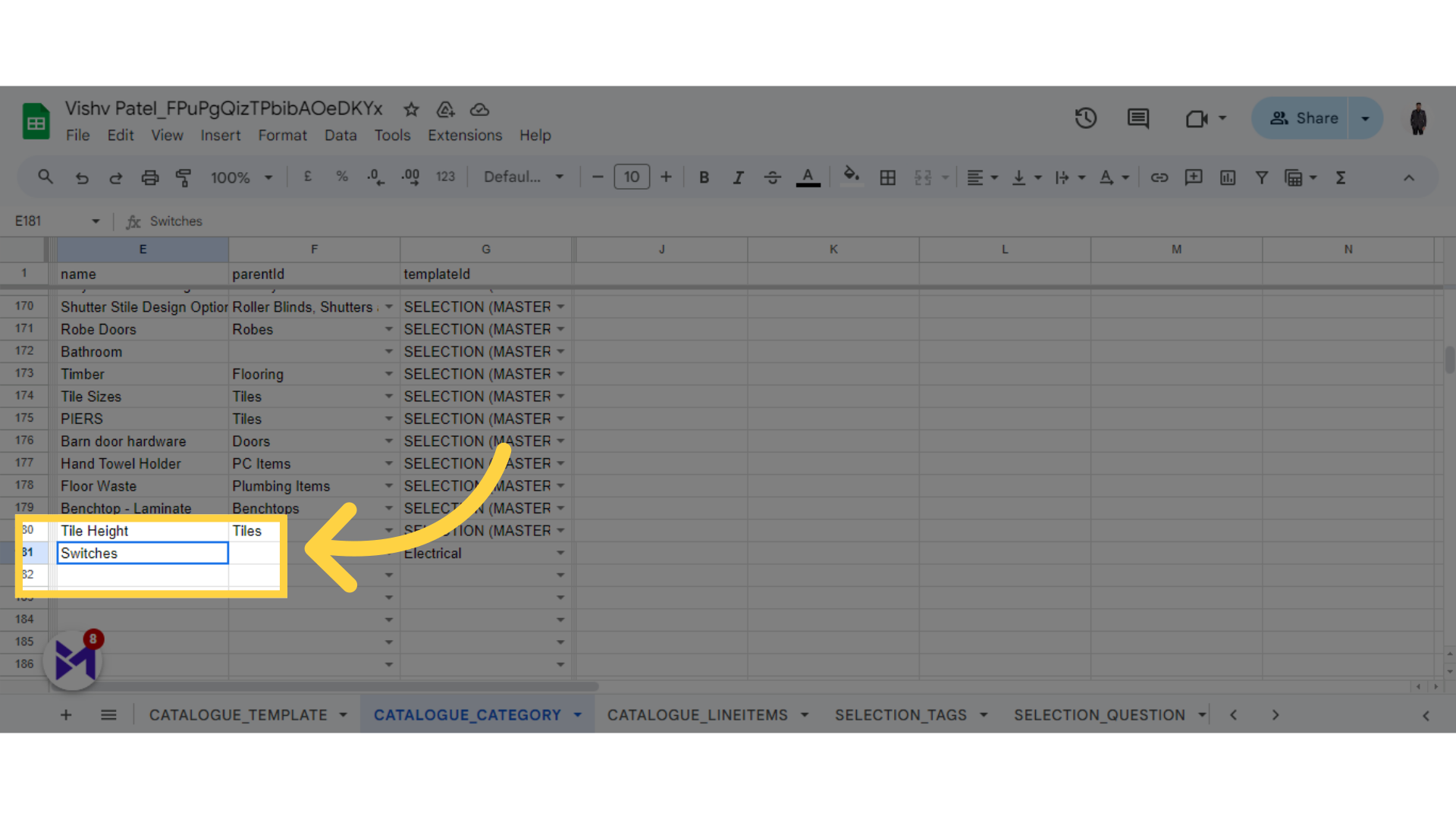Click the bold formatting icon
The height and width of the screenshot is (819, 1456).
pos(703,177)
